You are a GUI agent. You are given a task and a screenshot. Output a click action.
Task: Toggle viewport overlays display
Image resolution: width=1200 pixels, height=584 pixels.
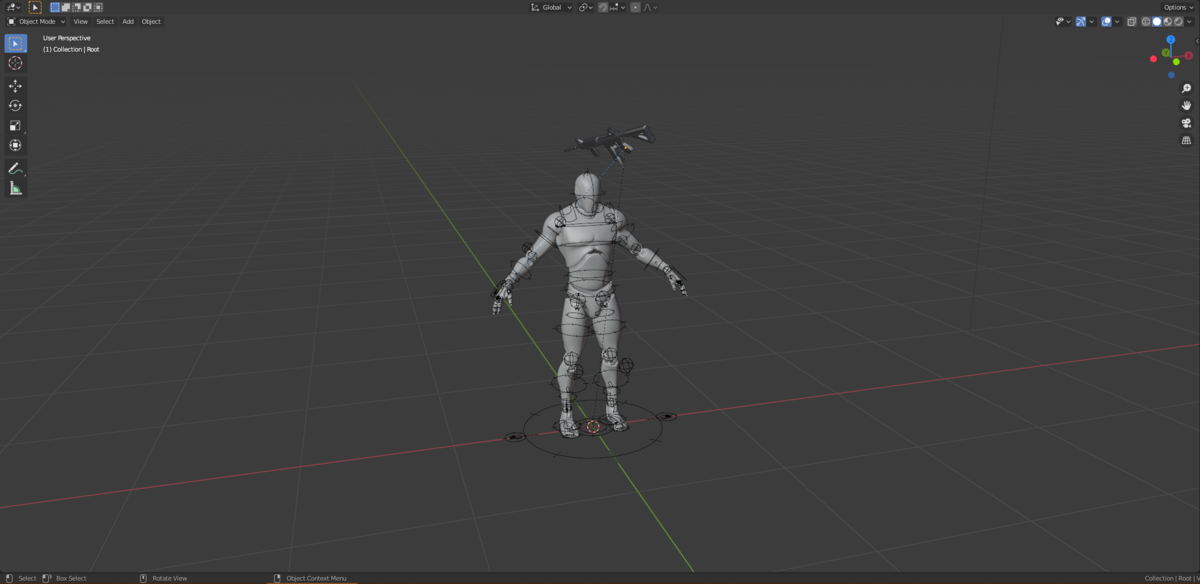pos(1106,21)
